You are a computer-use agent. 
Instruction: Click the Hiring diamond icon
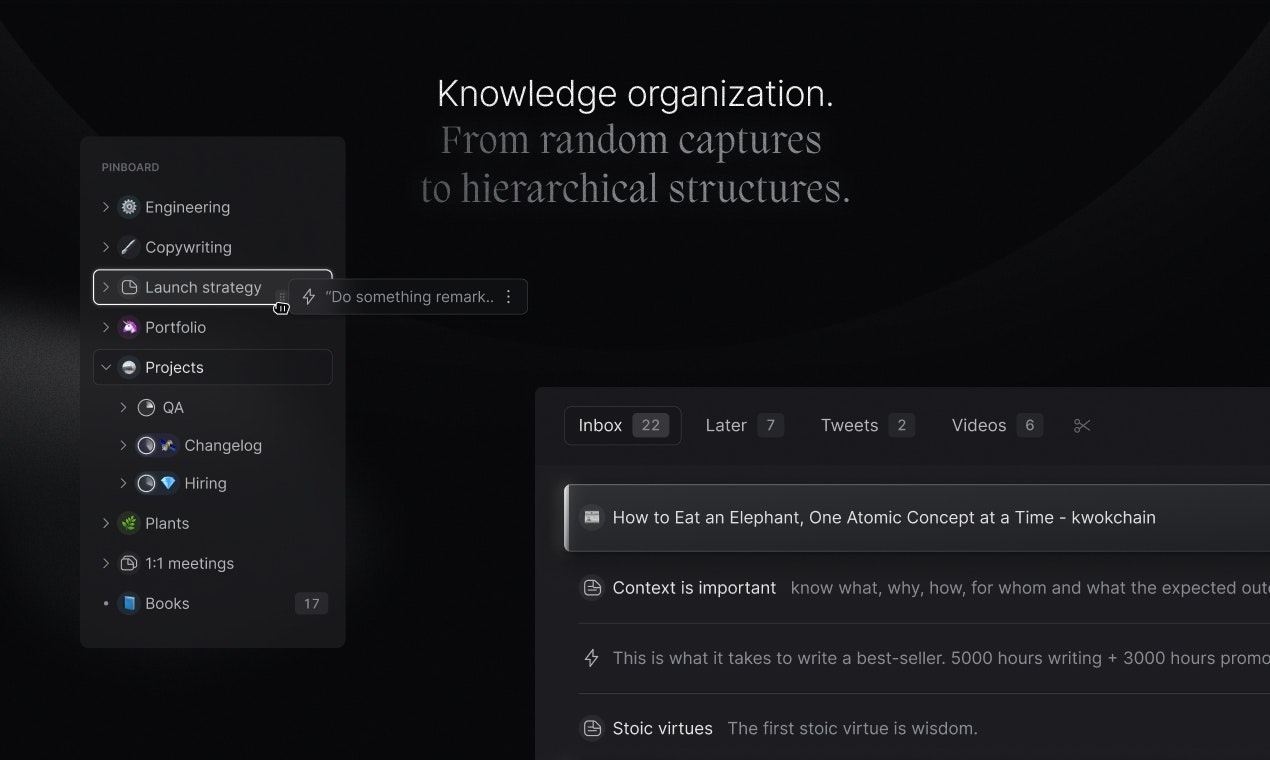click(168, 483)
